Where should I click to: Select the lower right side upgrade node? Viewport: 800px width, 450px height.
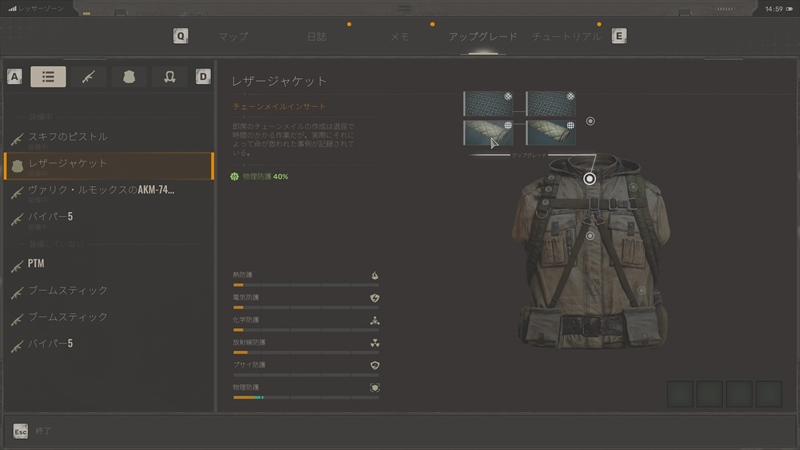641,290
